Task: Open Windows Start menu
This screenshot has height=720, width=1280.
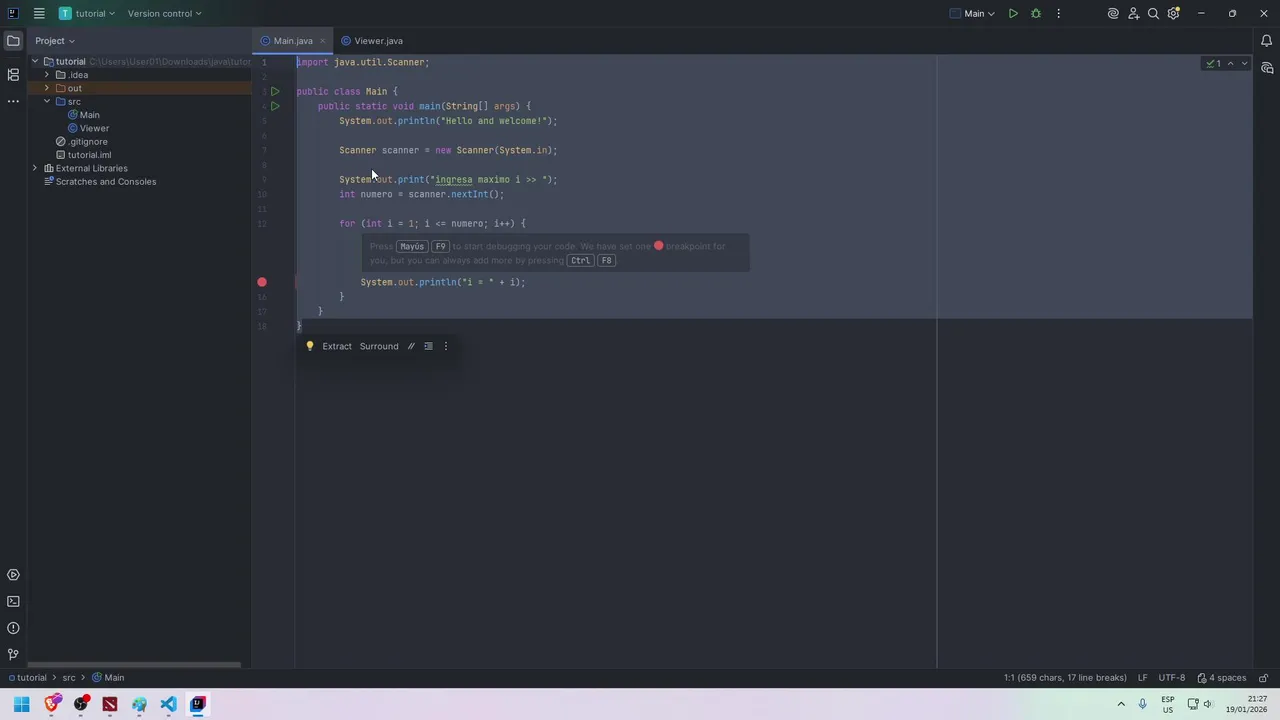Action: click(x=22, y=704)
